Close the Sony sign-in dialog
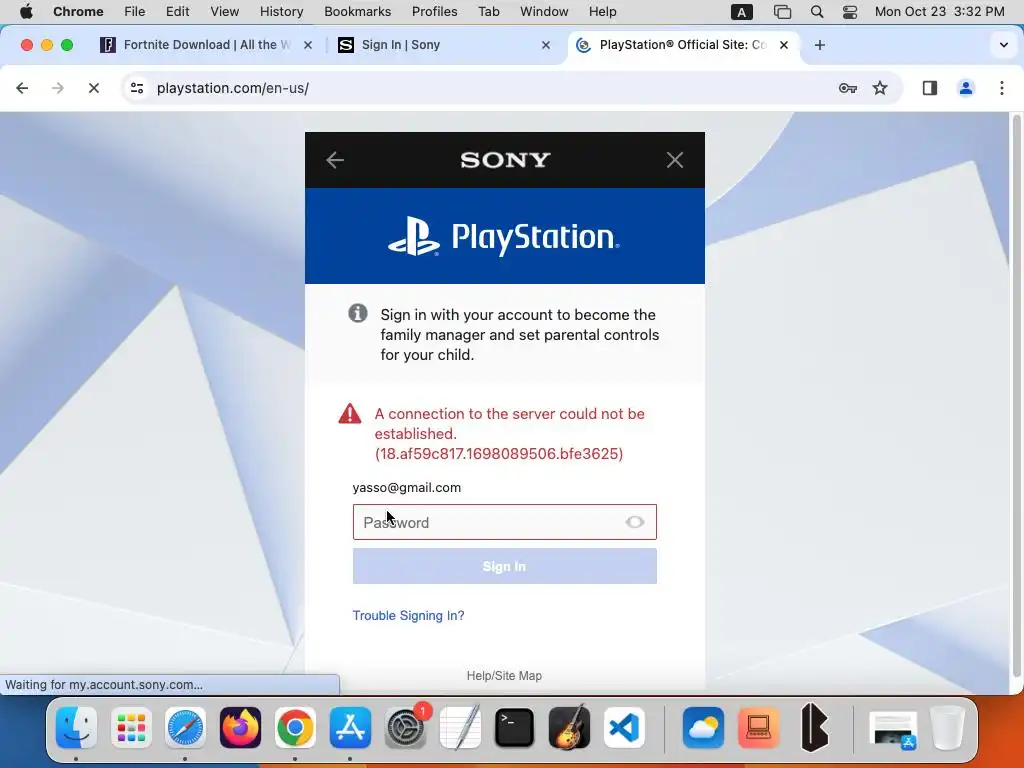Viewport: 1024px width, 768px height. [675, 160]
